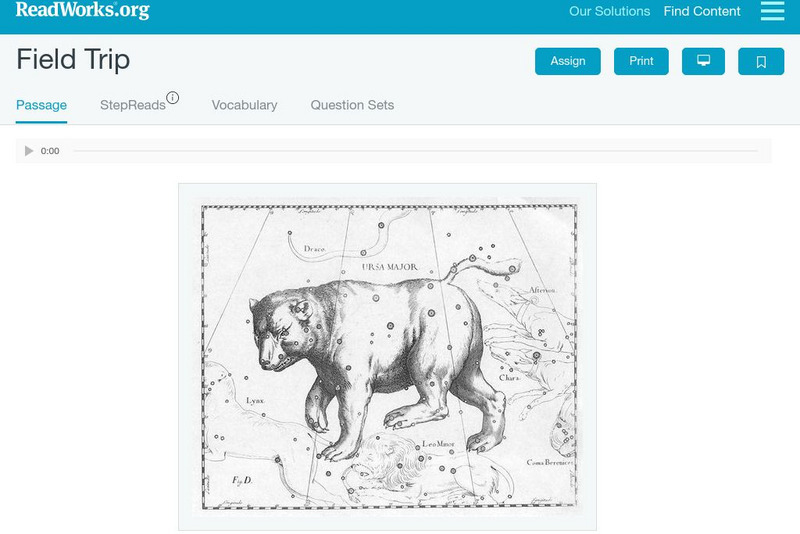800x534 pixels.
Task: Print the Field Trip passage
Action: pyautogui.click(x=641, y=61)
